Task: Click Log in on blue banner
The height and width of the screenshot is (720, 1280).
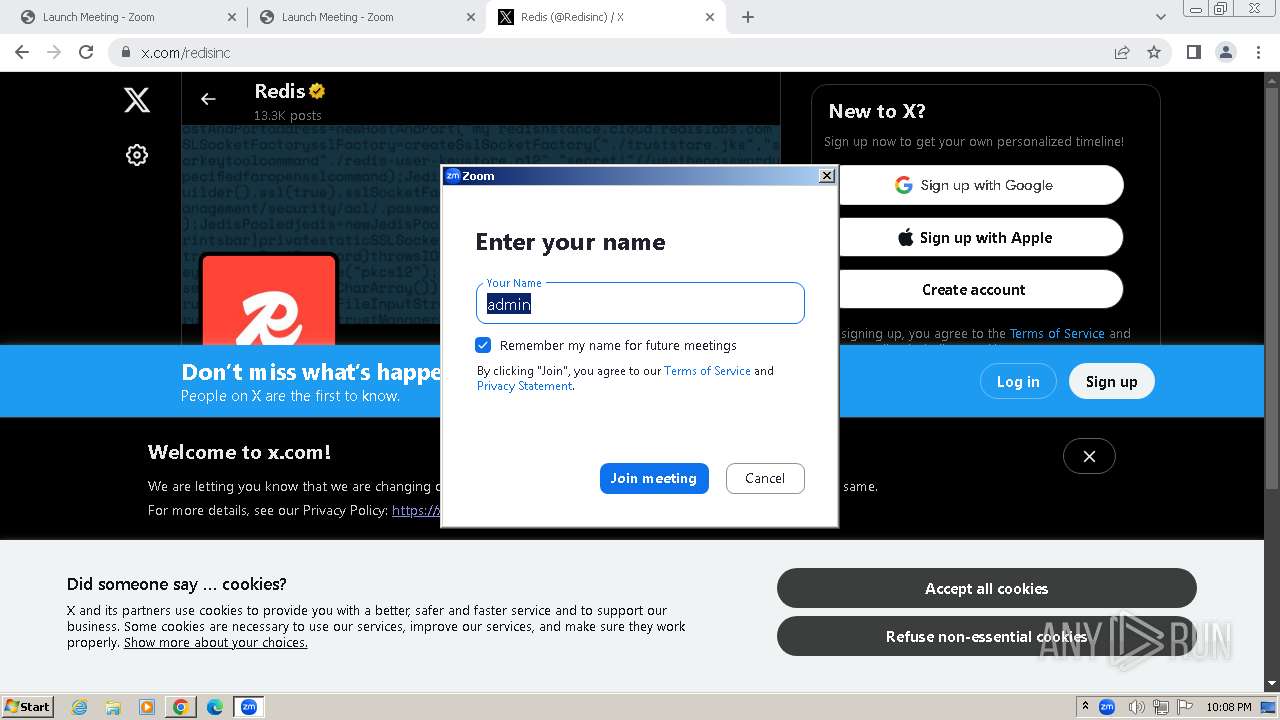Action: pos(1018,381)
